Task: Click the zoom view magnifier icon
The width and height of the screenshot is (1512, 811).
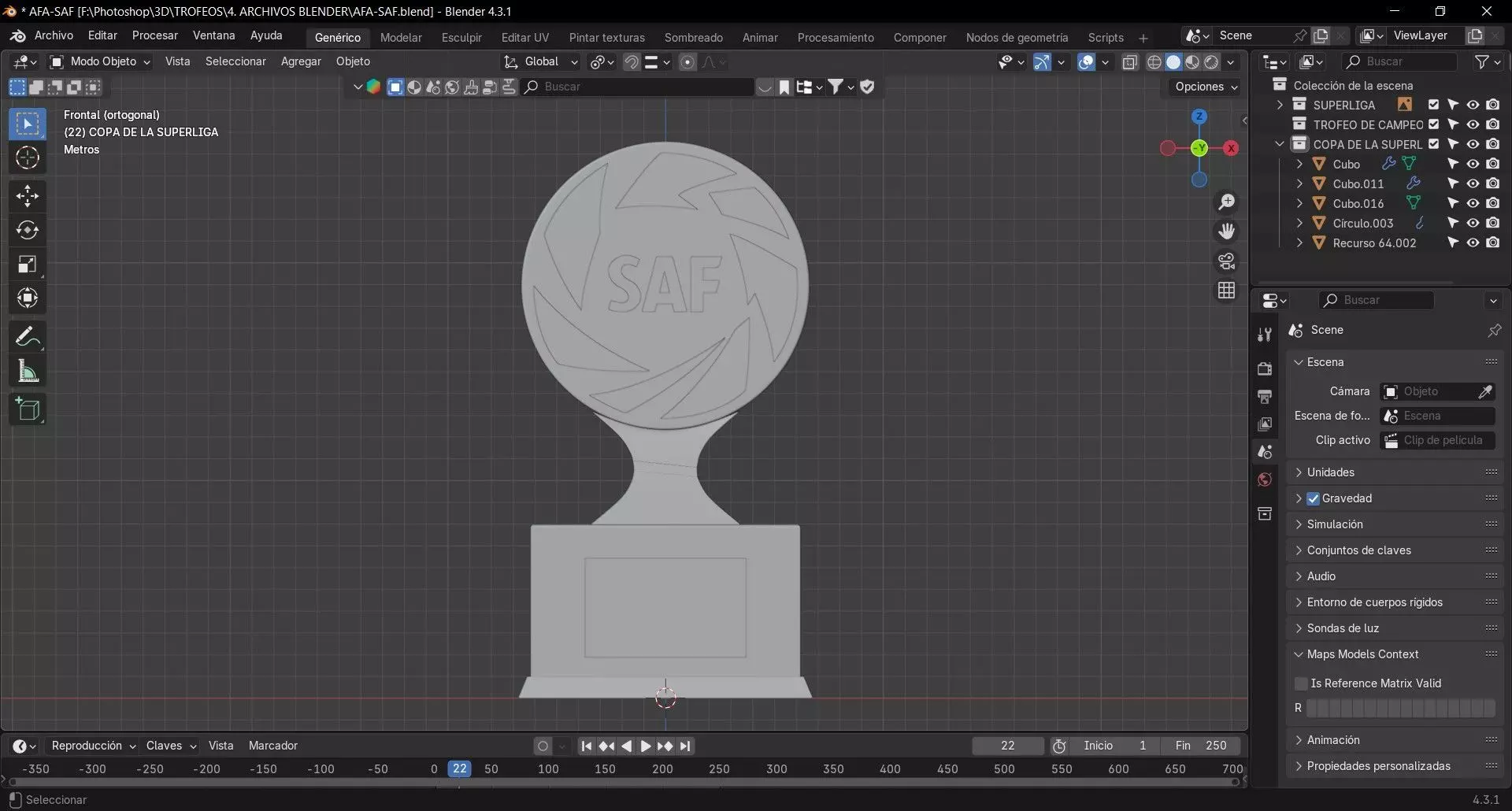Action: click(x=1226, y=202)
